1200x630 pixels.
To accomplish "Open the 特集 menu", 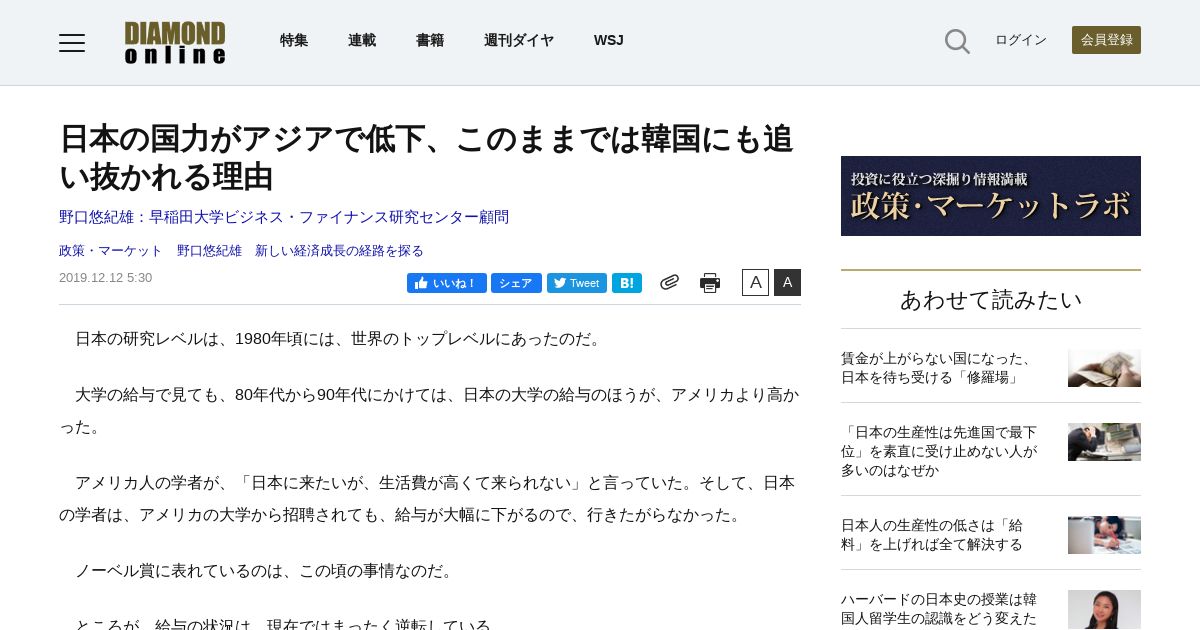I will 294,41.
